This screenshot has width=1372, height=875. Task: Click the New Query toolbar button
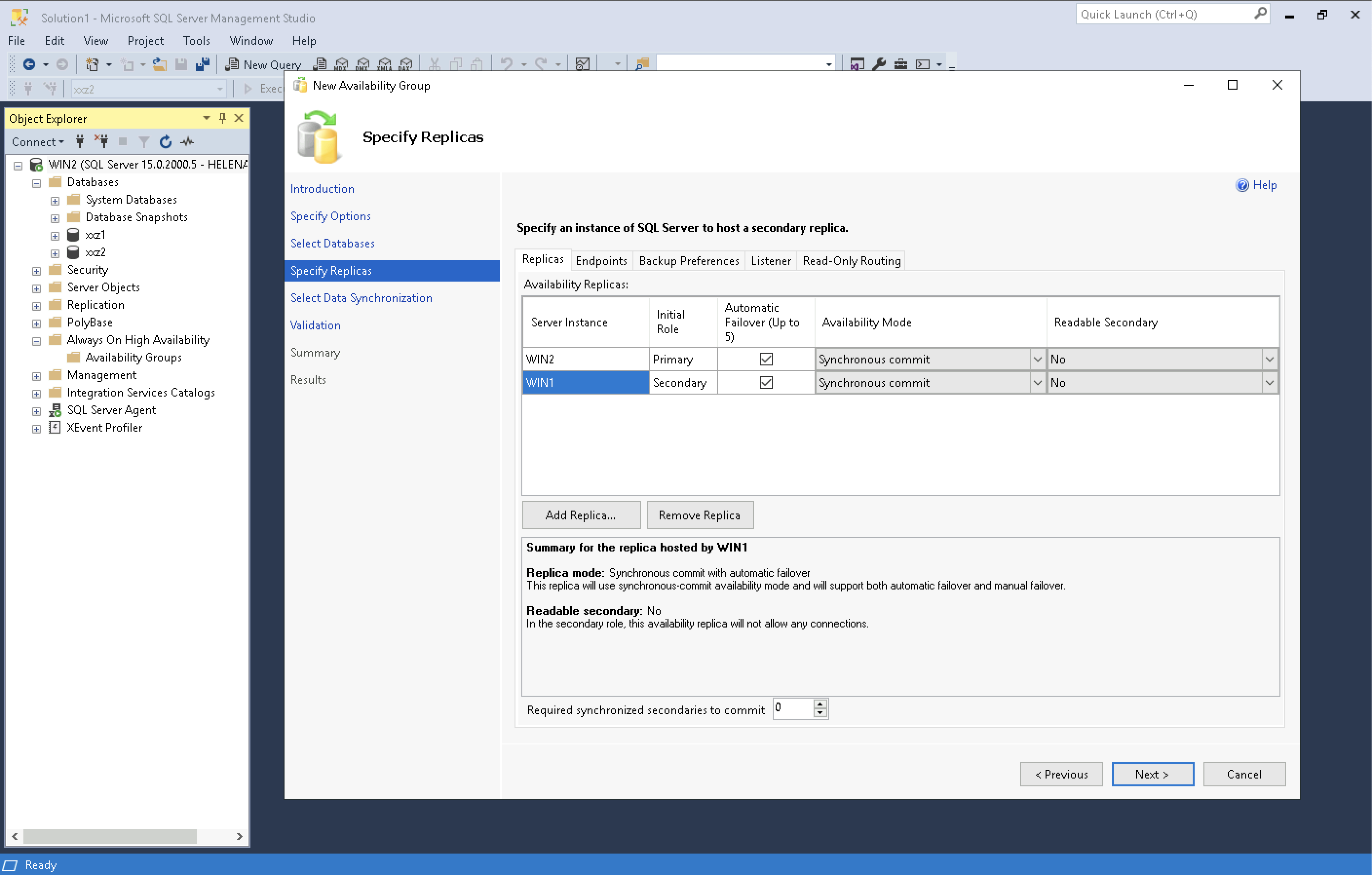(264, 64)
